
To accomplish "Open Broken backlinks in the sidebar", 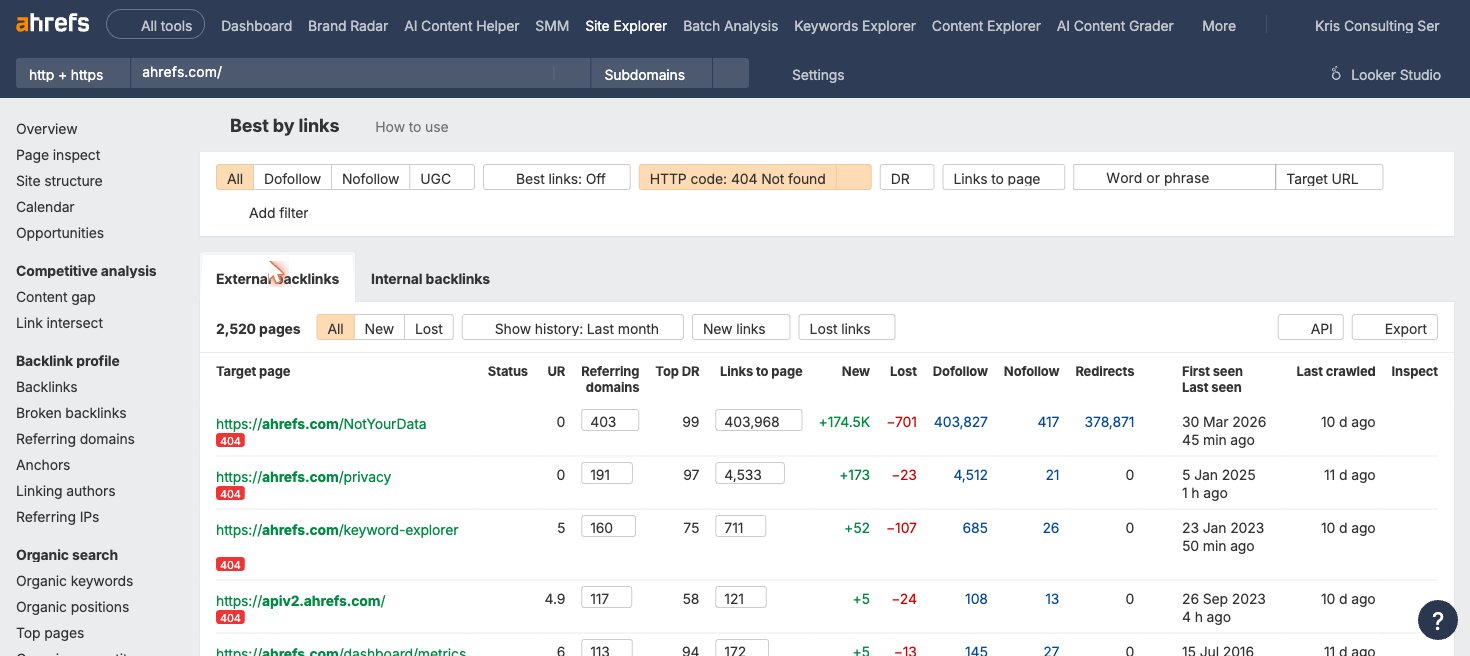I will 71,413.
